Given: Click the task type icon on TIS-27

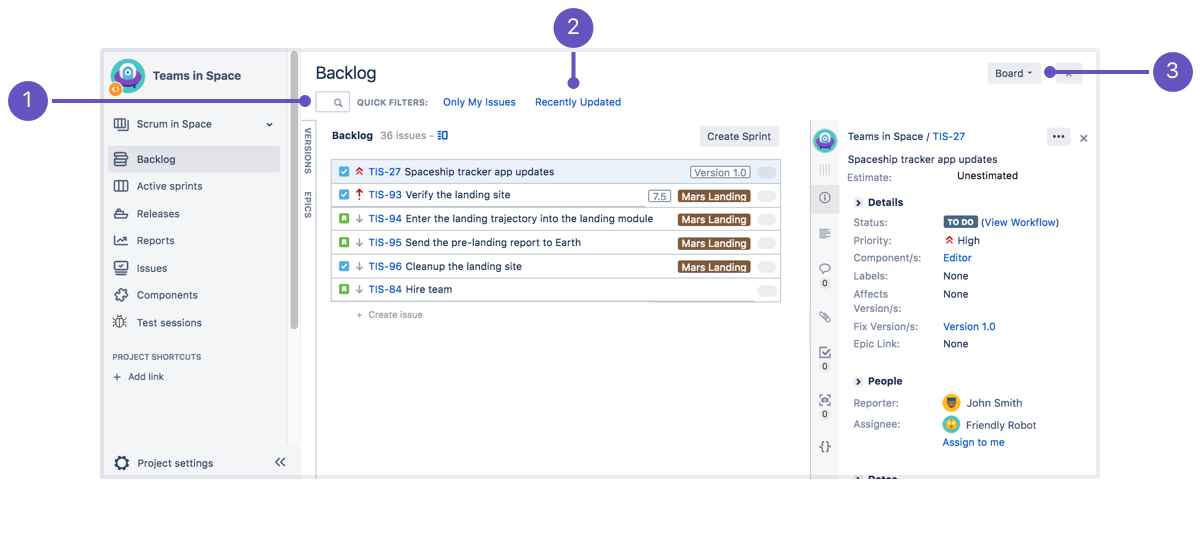Looking at the screenshot, I should tap(344, 172).
